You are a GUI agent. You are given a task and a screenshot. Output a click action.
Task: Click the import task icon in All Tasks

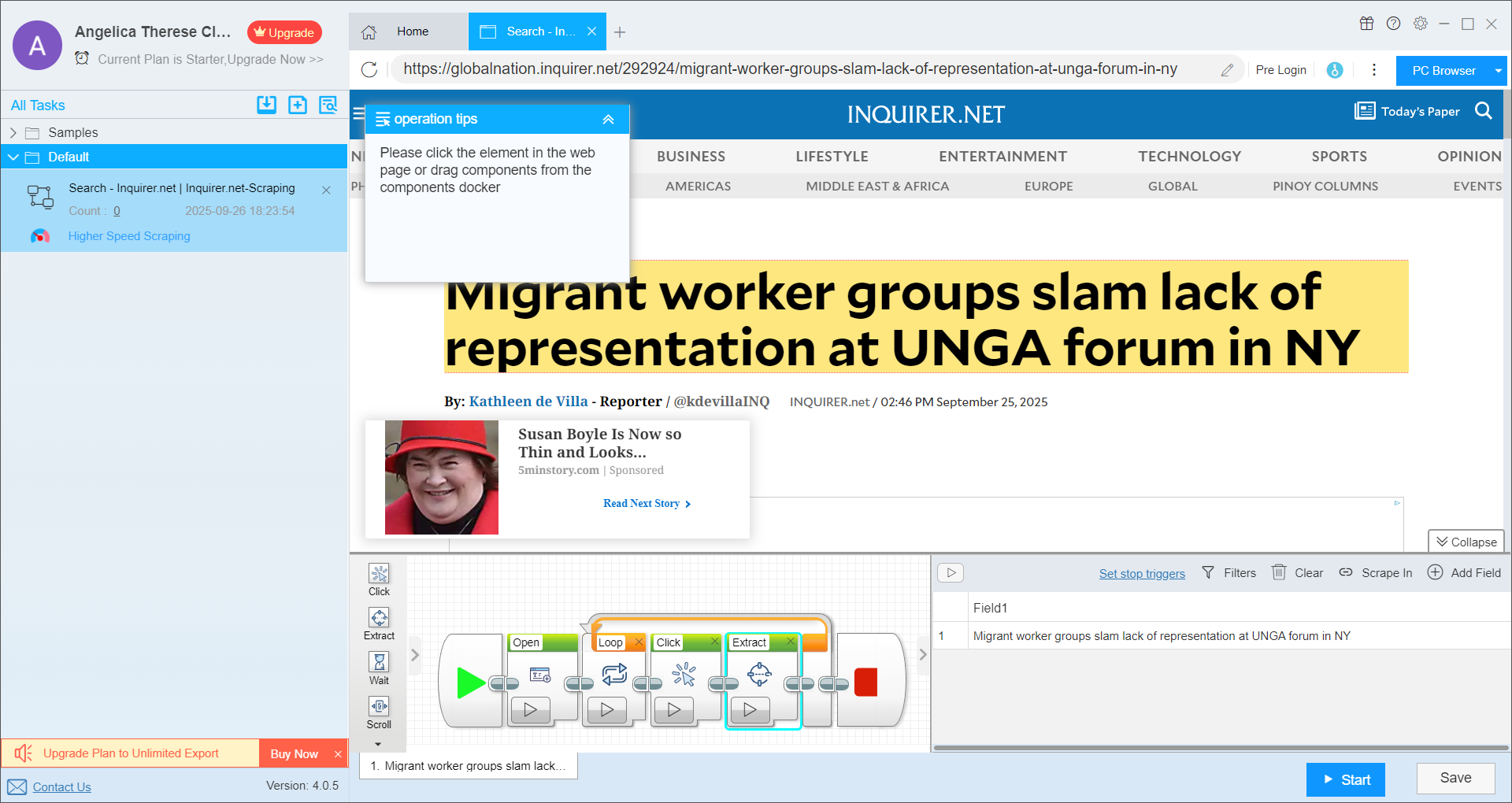click(x=266, y=105)
